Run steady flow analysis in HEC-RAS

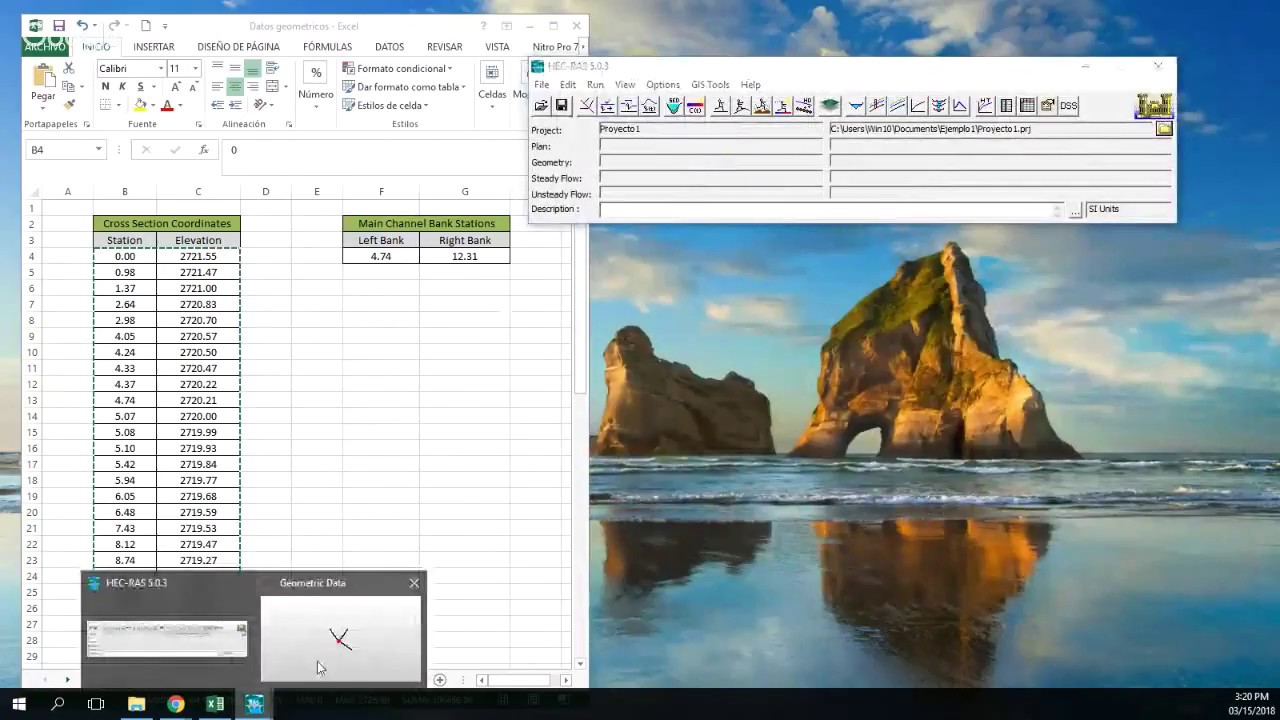point(721,105)
